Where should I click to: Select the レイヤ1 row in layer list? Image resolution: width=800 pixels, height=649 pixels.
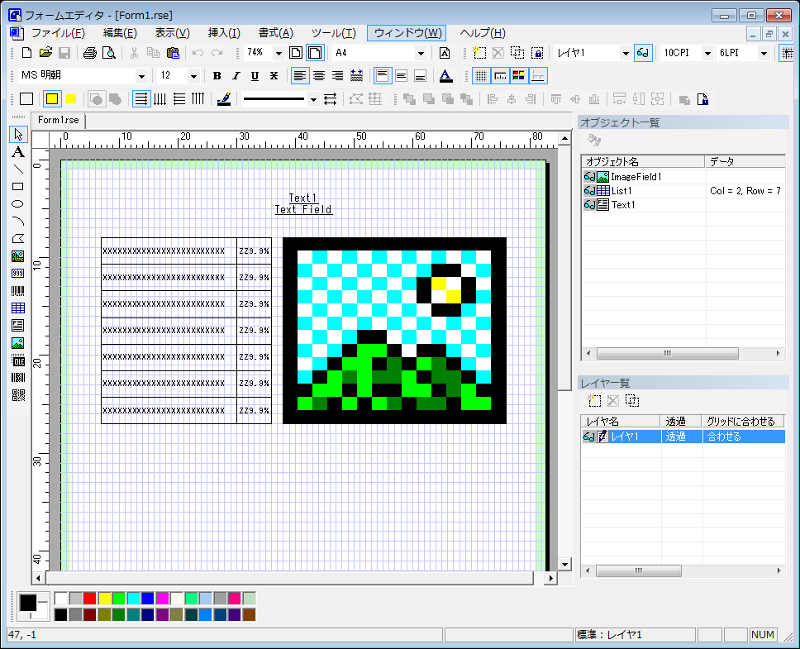684,436
